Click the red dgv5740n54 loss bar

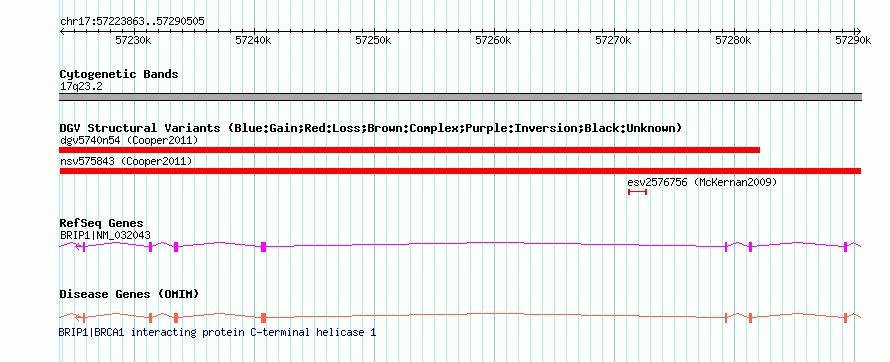point(409,150)
